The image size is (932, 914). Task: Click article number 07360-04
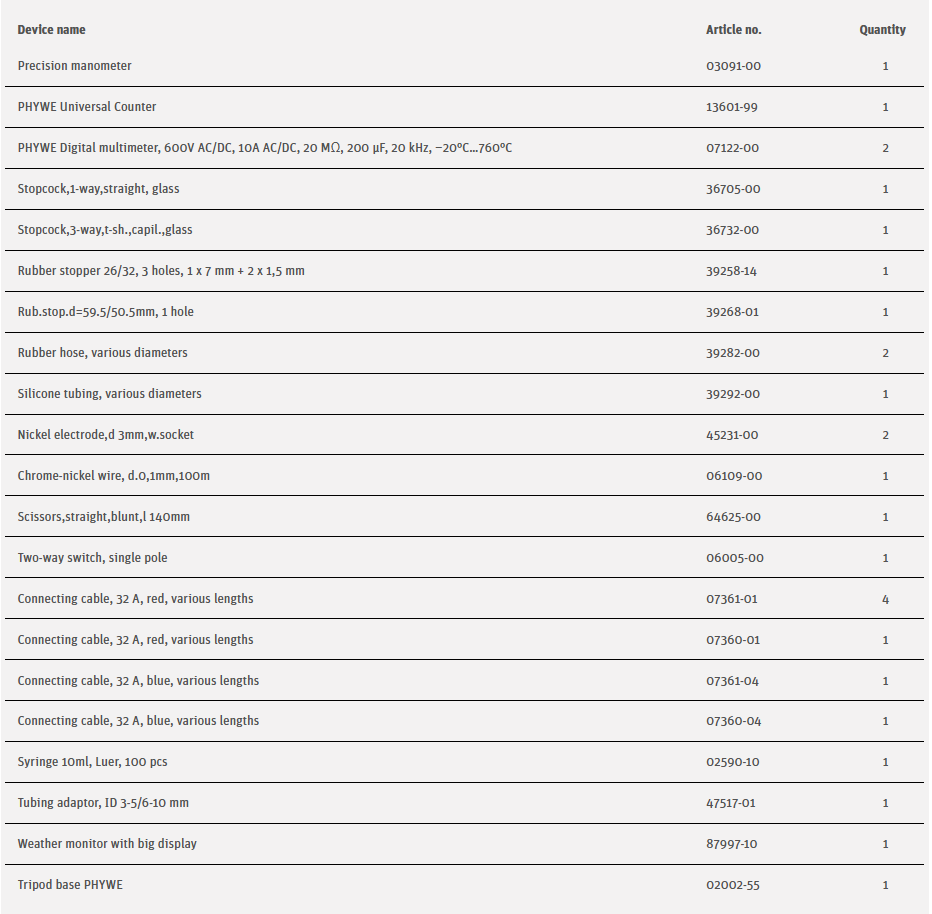(732, 721)
